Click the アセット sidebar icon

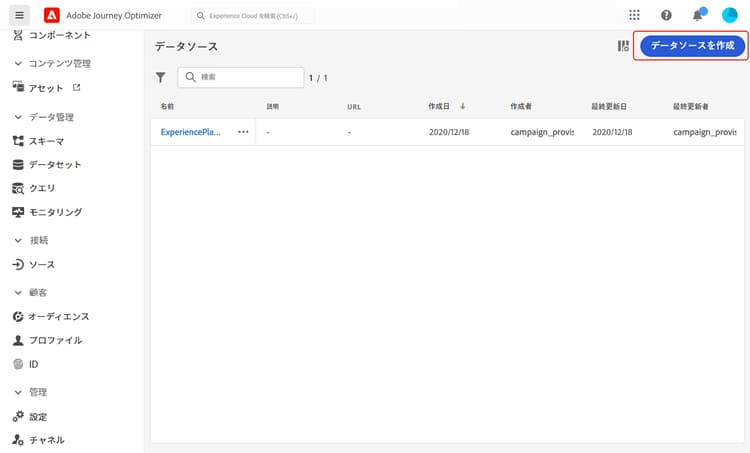coord(18,87)
